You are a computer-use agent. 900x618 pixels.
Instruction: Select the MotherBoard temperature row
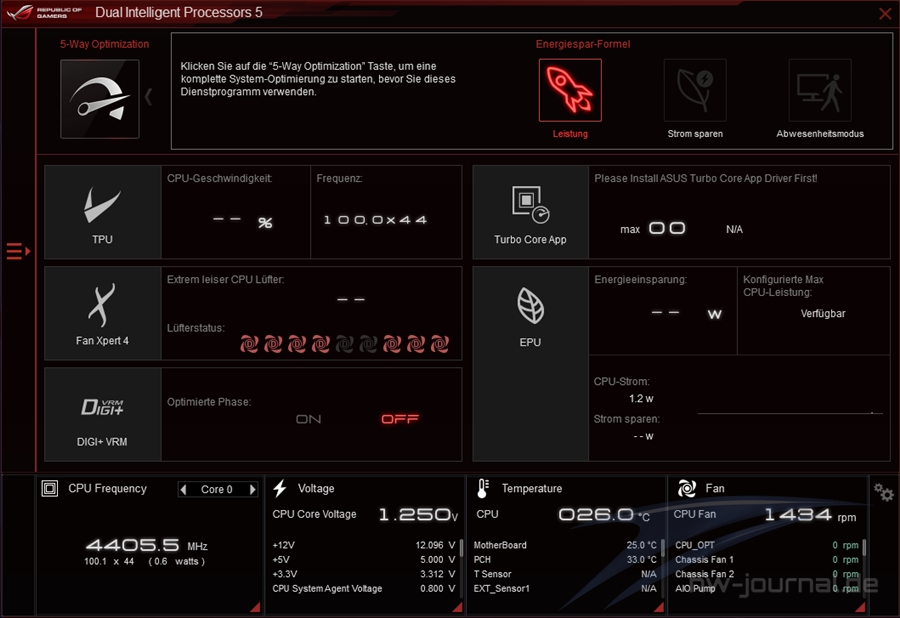point(565,545)
